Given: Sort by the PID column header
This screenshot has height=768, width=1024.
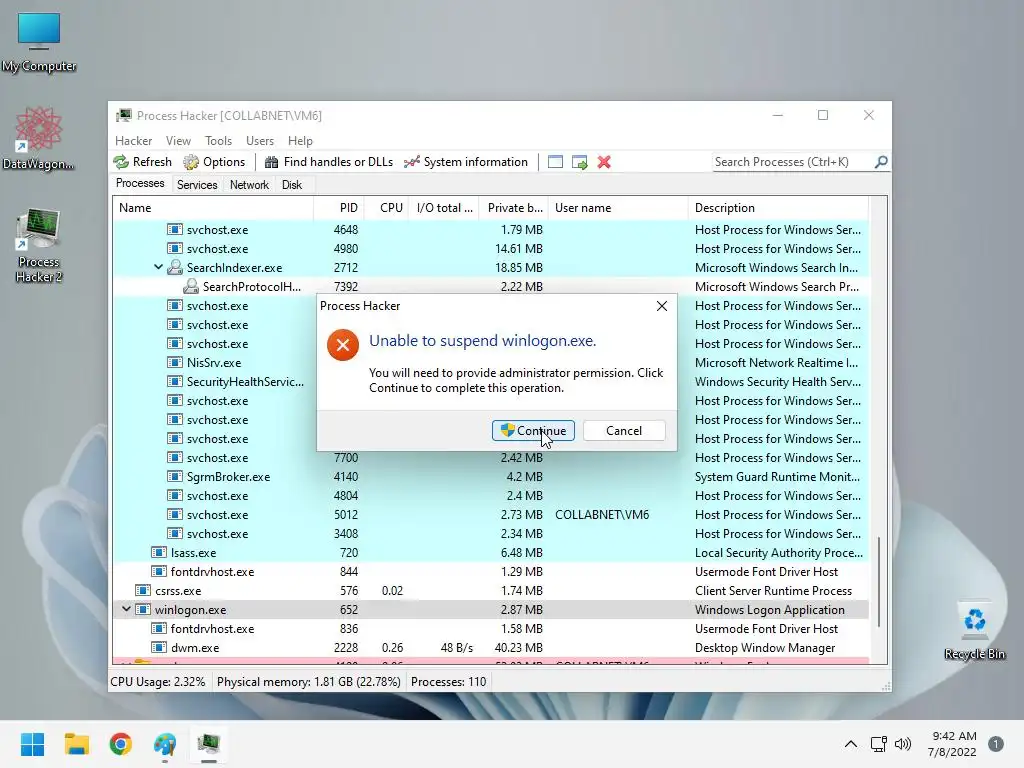Looking at the screenshot, I should [339, 208].
